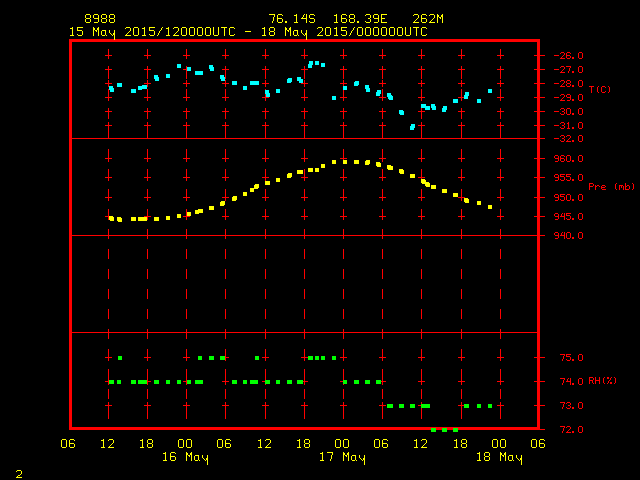Image resolution: width=640 pixels, height=480 pixels.
Task: Click hour label 00 above 17 May
Action: (342, 444)
